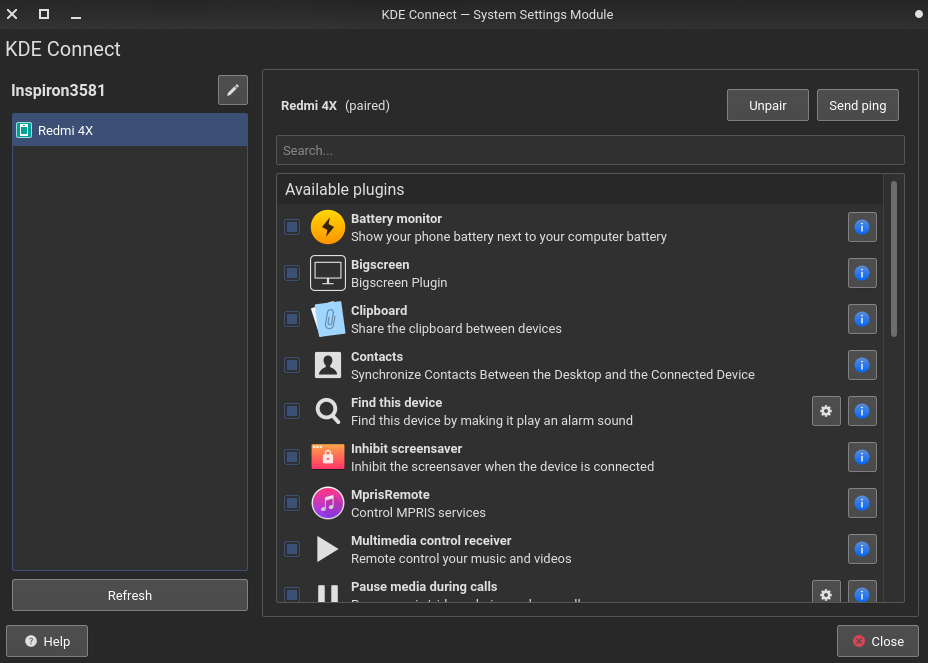Click the Battery monitor title text
The height and width of the screenshot is (663, 928).
pos(396,218)
